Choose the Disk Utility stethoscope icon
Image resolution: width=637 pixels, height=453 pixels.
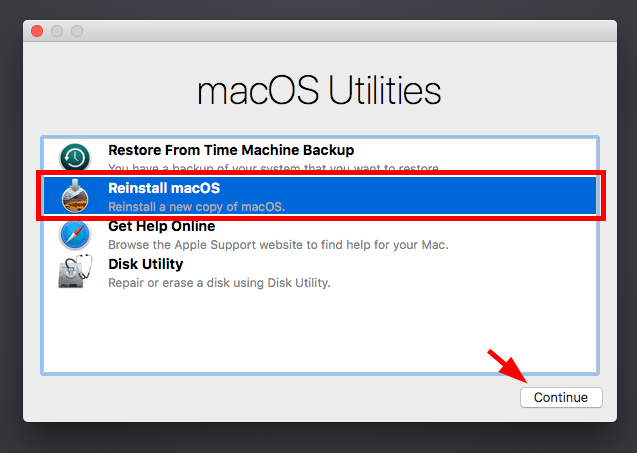(x=75, y=271)
